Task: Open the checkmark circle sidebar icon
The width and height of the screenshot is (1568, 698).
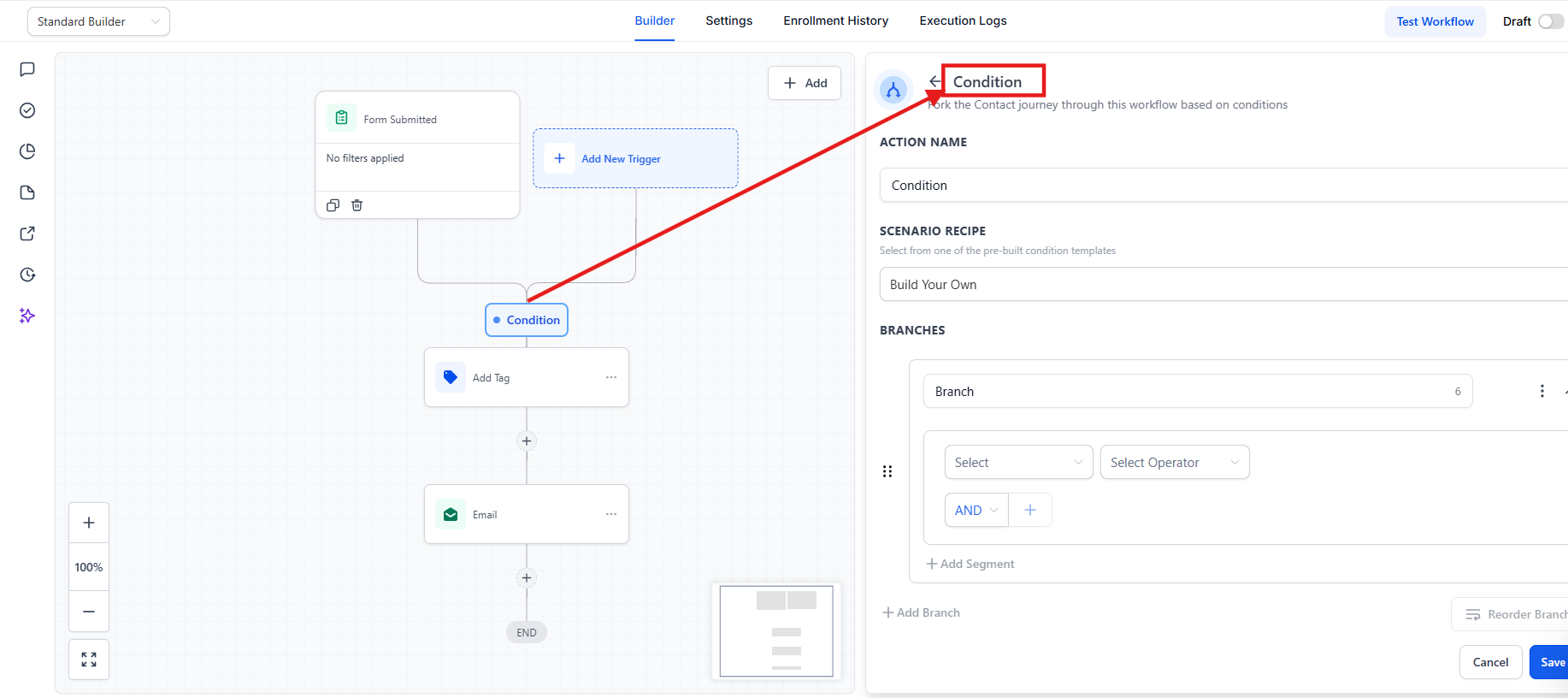Action: pyautogui.click(x=27, y=110)
